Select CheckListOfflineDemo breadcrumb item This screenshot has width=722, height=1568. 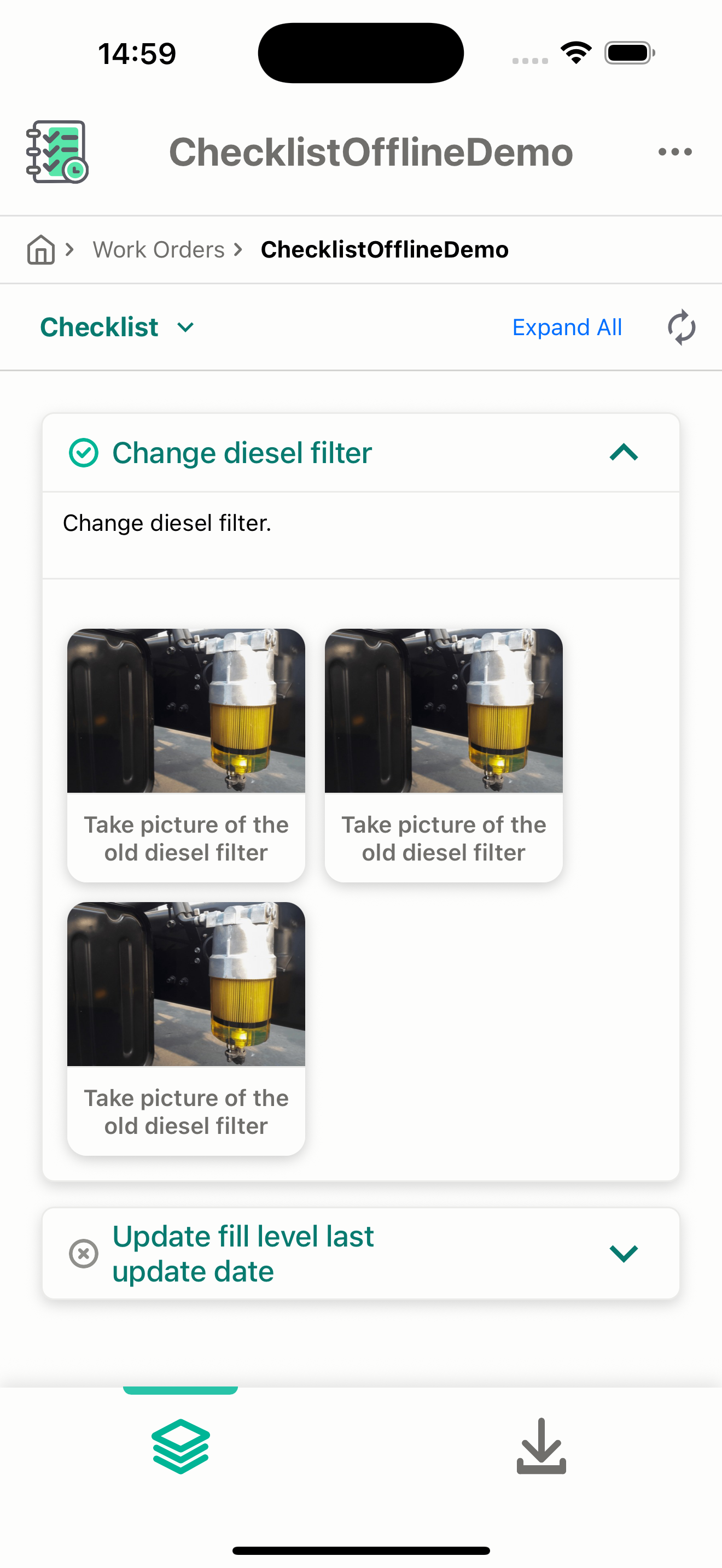[384, 249]
